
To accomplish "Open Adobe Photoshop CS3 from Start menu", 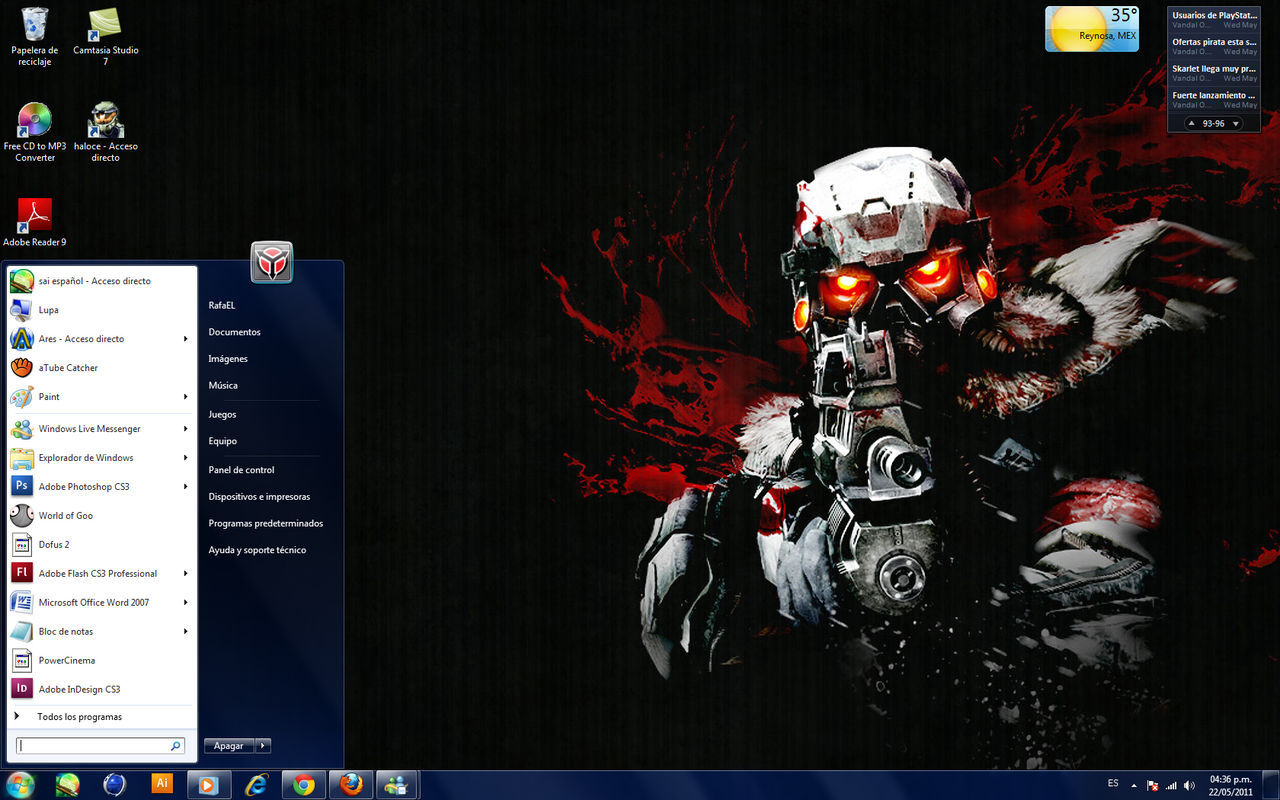I will coord(84,487).
